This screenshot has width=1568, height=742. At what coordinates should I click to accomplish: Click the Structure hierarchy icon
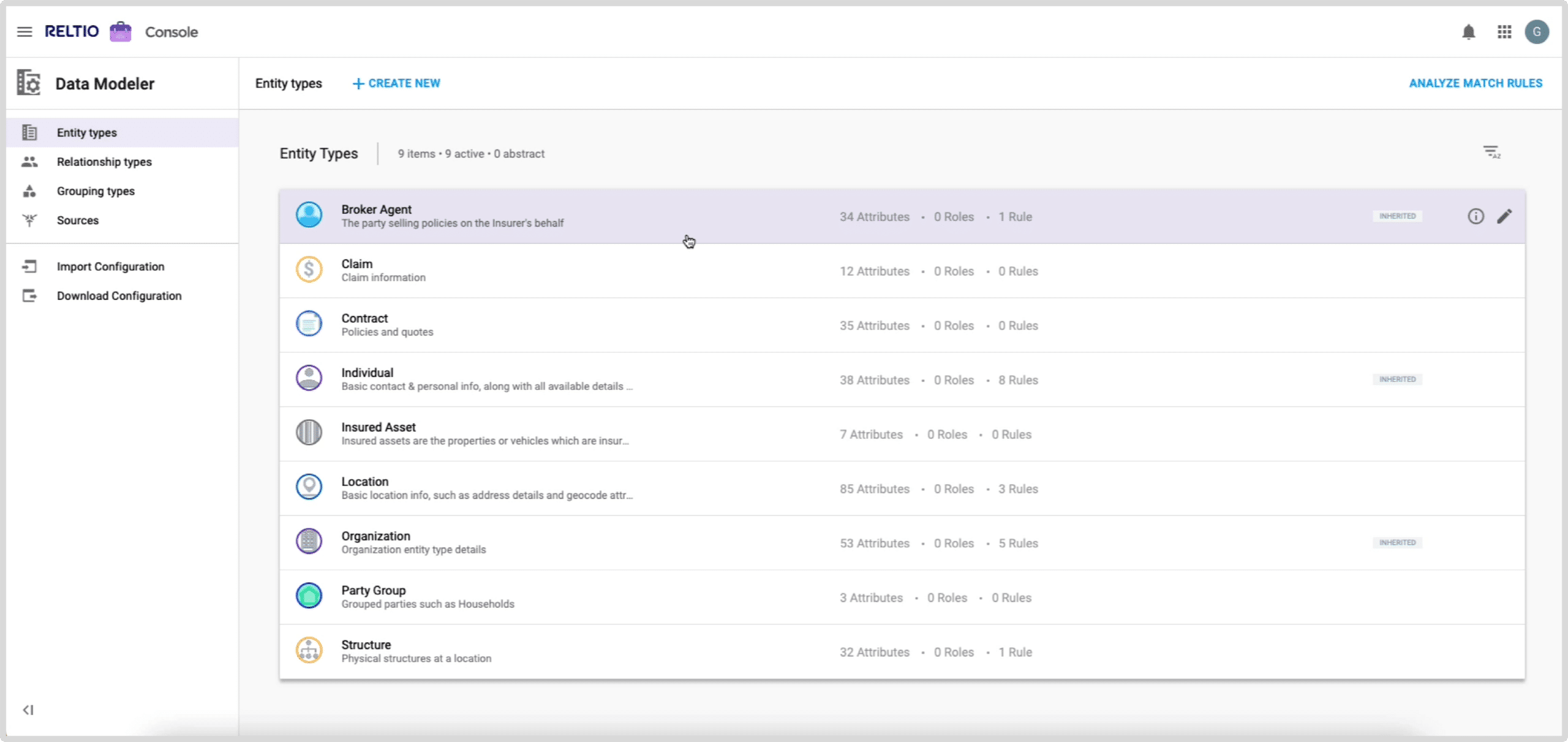point(309,651)
